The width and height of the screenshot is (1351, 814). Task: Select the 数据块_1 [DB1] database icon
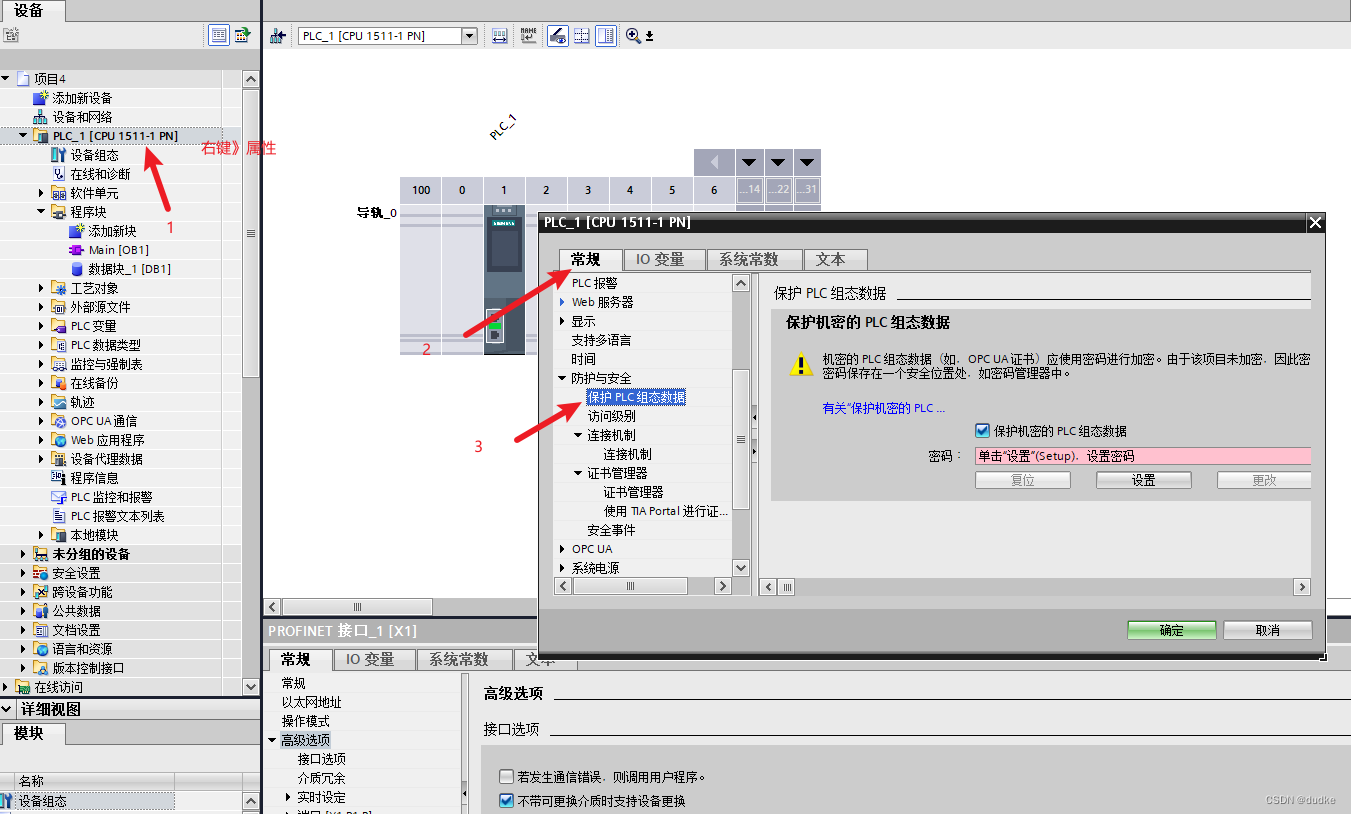pos(77,269)
